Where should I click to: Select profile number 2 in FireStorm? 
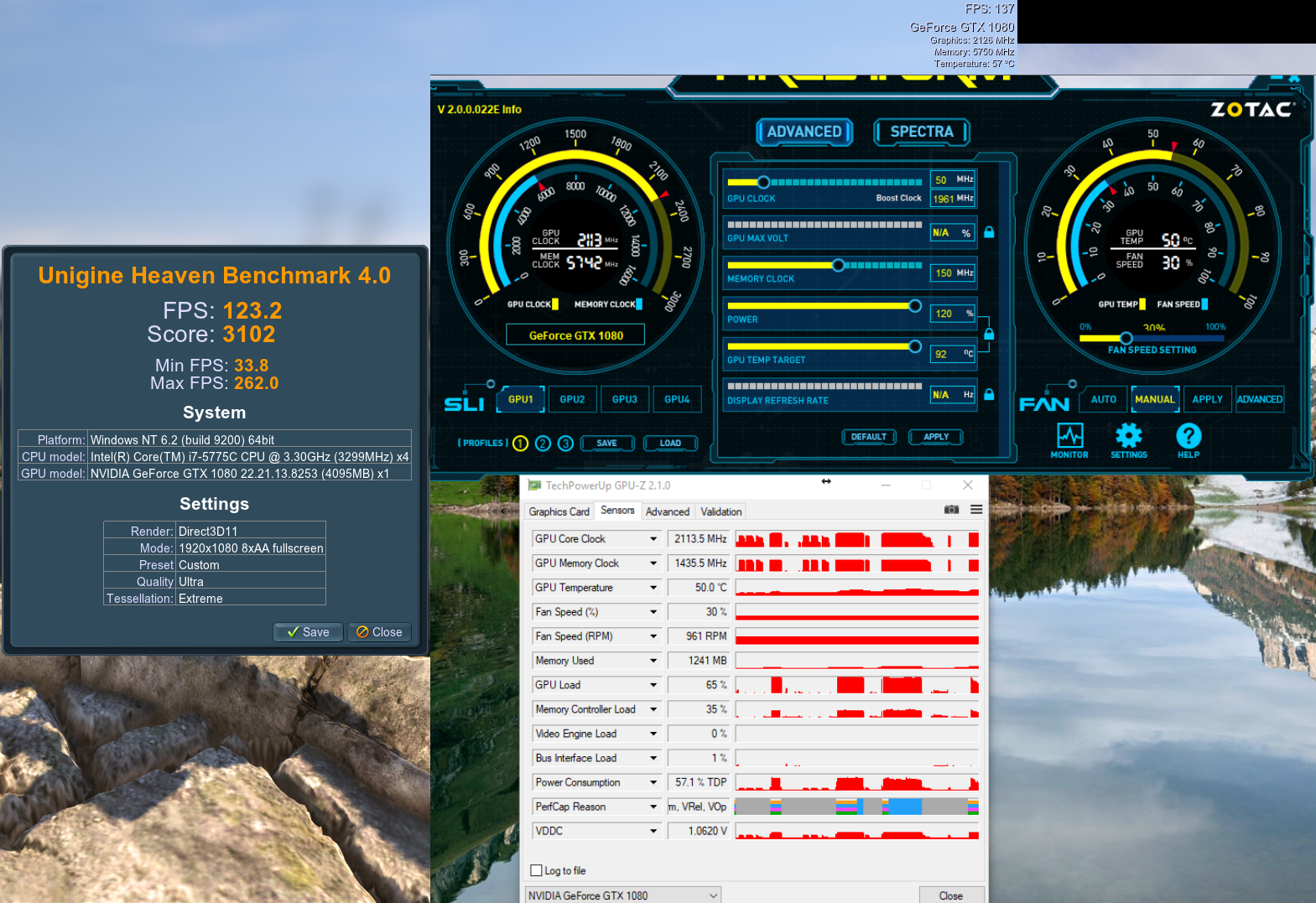(543, 444)
